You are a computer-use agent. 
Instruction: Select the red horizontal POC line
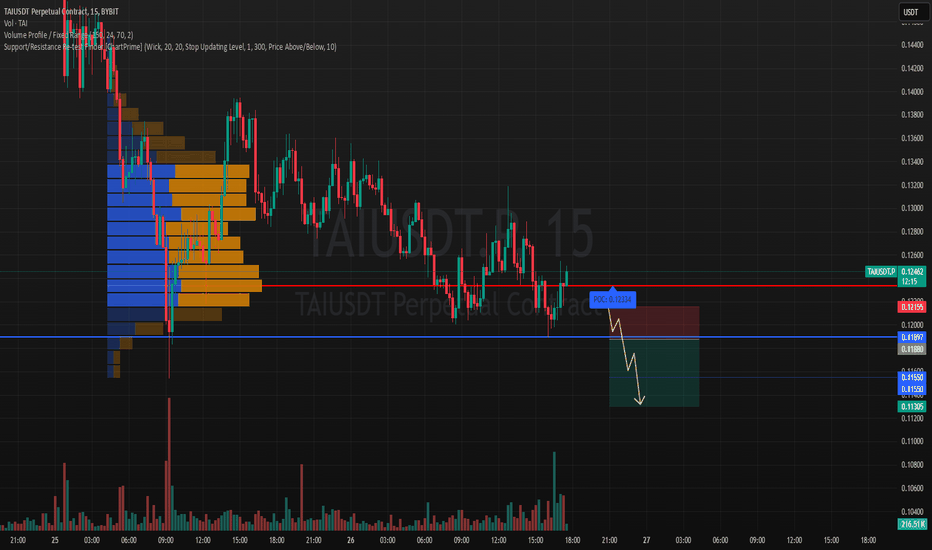click(x=580, y=286)
